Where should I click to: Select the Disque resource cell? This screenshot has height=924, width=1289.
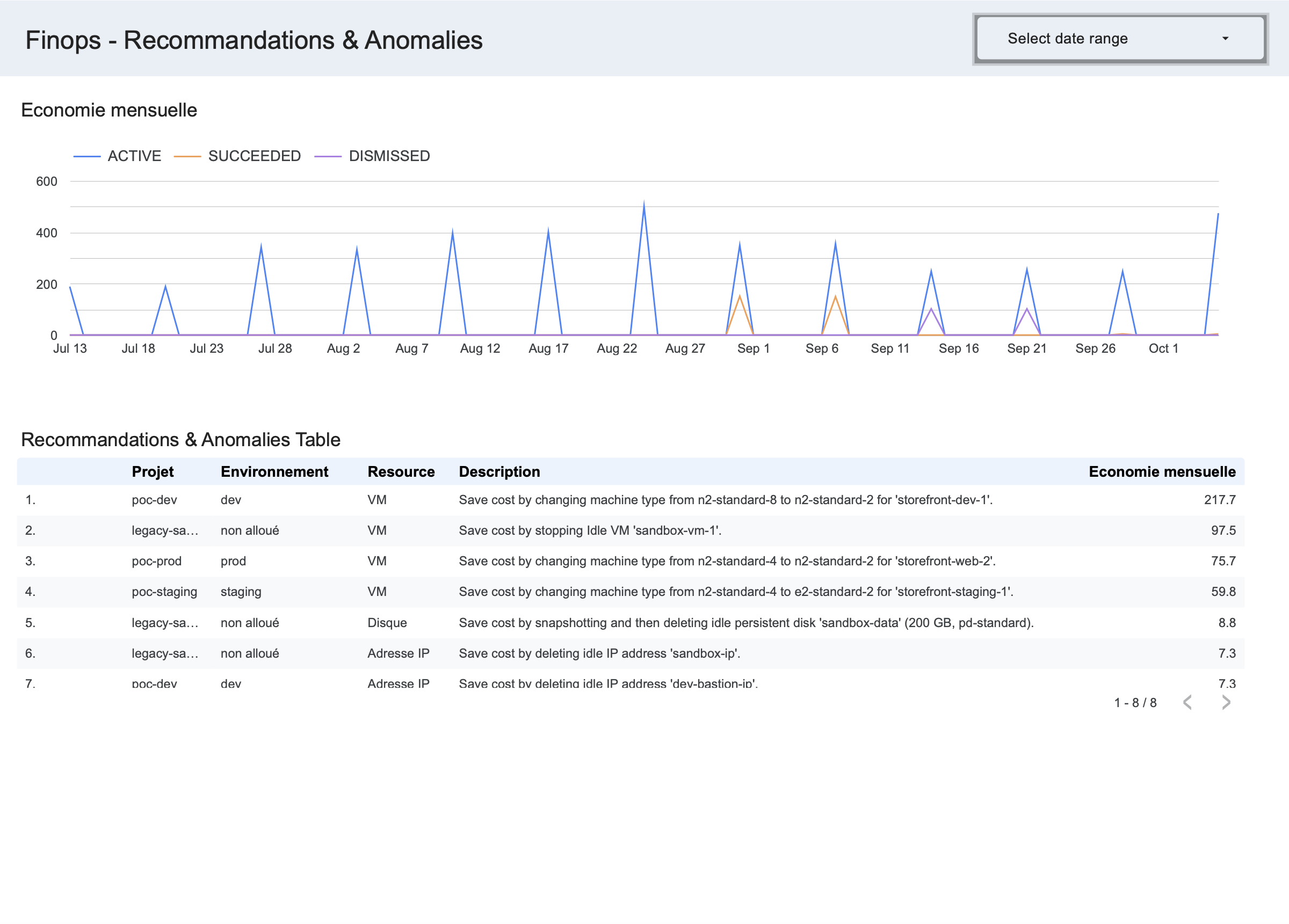[x=387, y=623]
